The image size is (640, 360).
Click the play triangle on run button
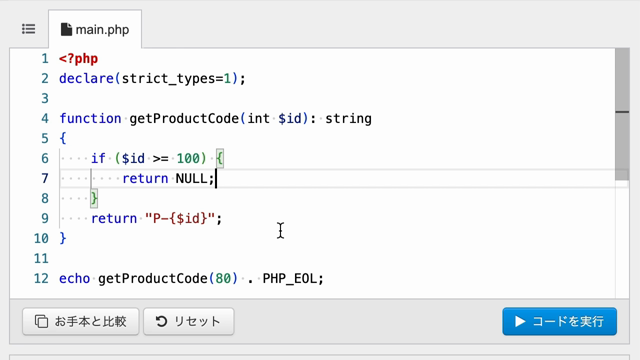click(x=520, y=321)
